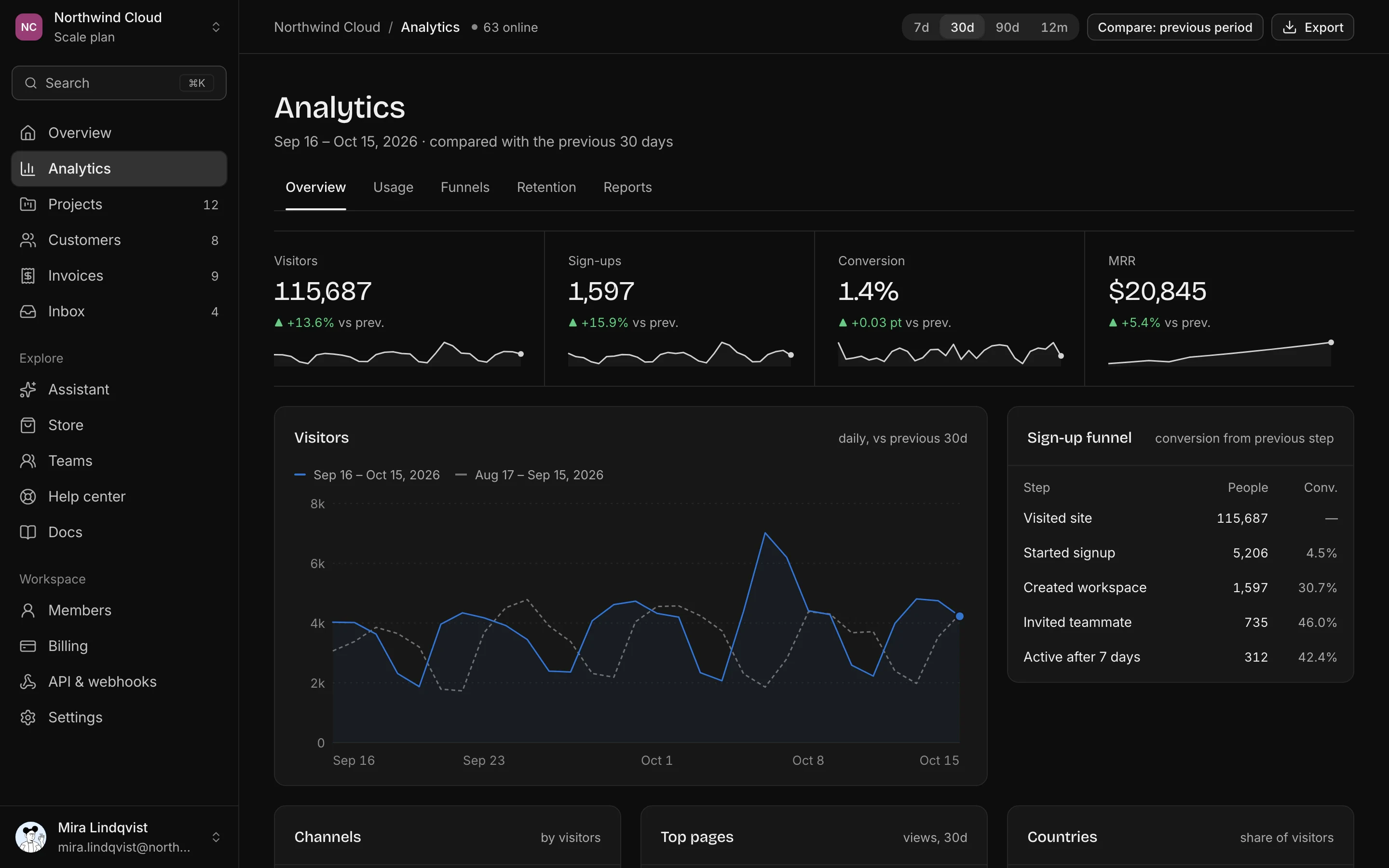This screenshot has height=868, width=1389.
Task: Click the 115,687 Visitors metric value
Action: [323, 291]
